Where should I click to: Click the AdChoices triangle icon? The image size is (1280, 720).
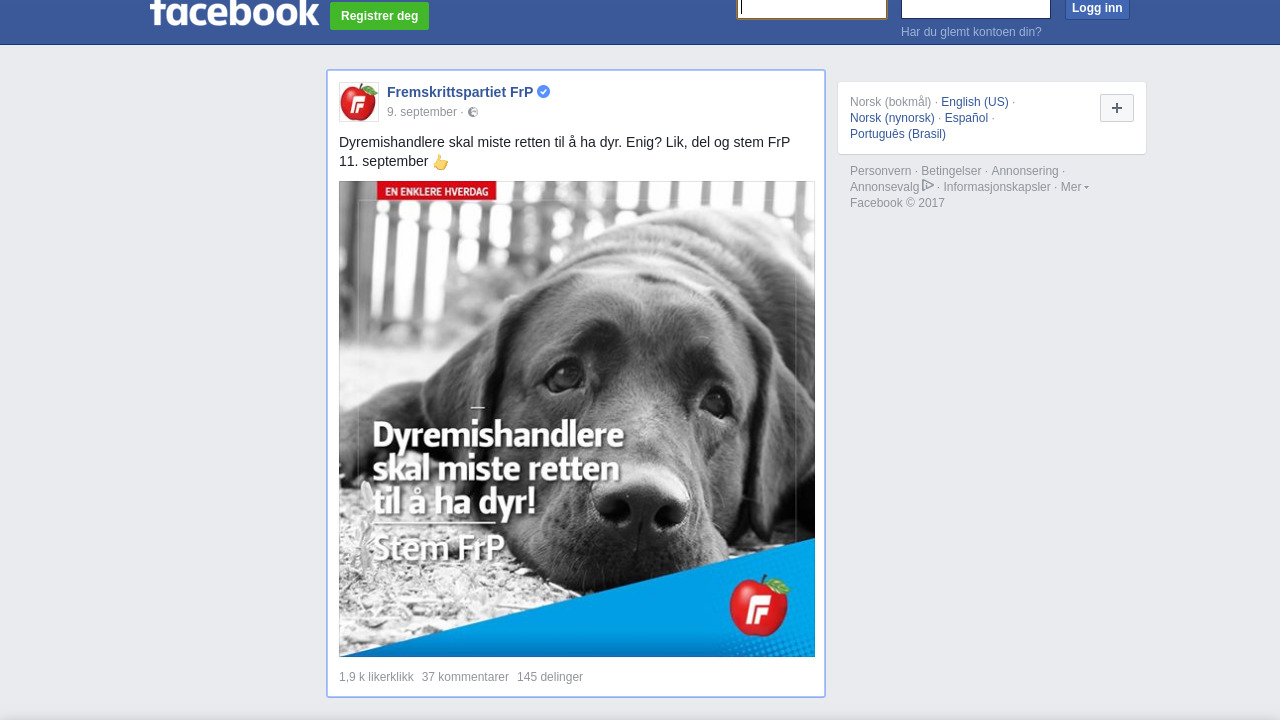(928, 186)
